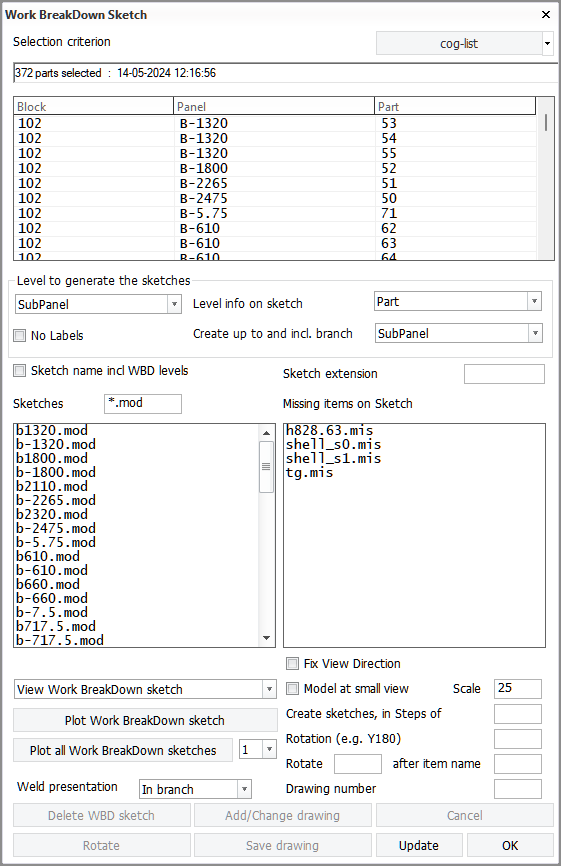561x866 pixels.
Task: Select the B-5.75 panel row
Action: tap(275, 213)
